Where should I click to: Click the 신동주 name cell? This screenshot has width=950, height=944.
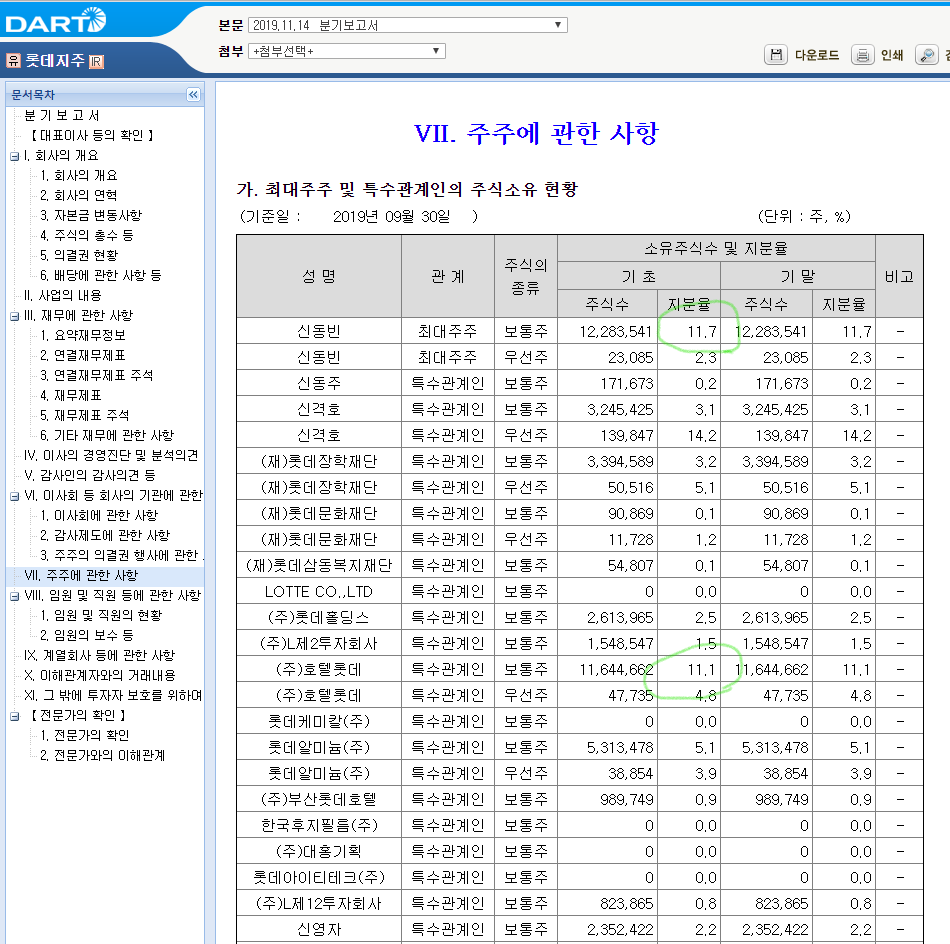(319, 384)
